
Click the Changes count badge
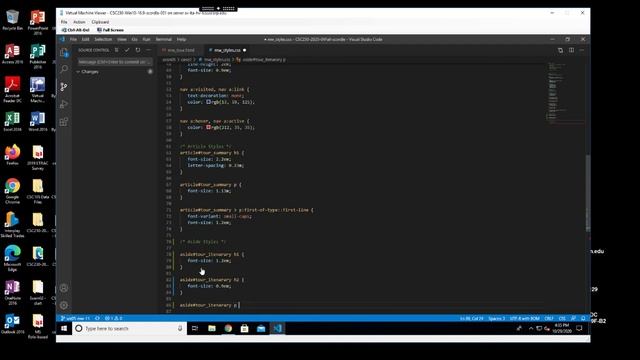point(150,71)
